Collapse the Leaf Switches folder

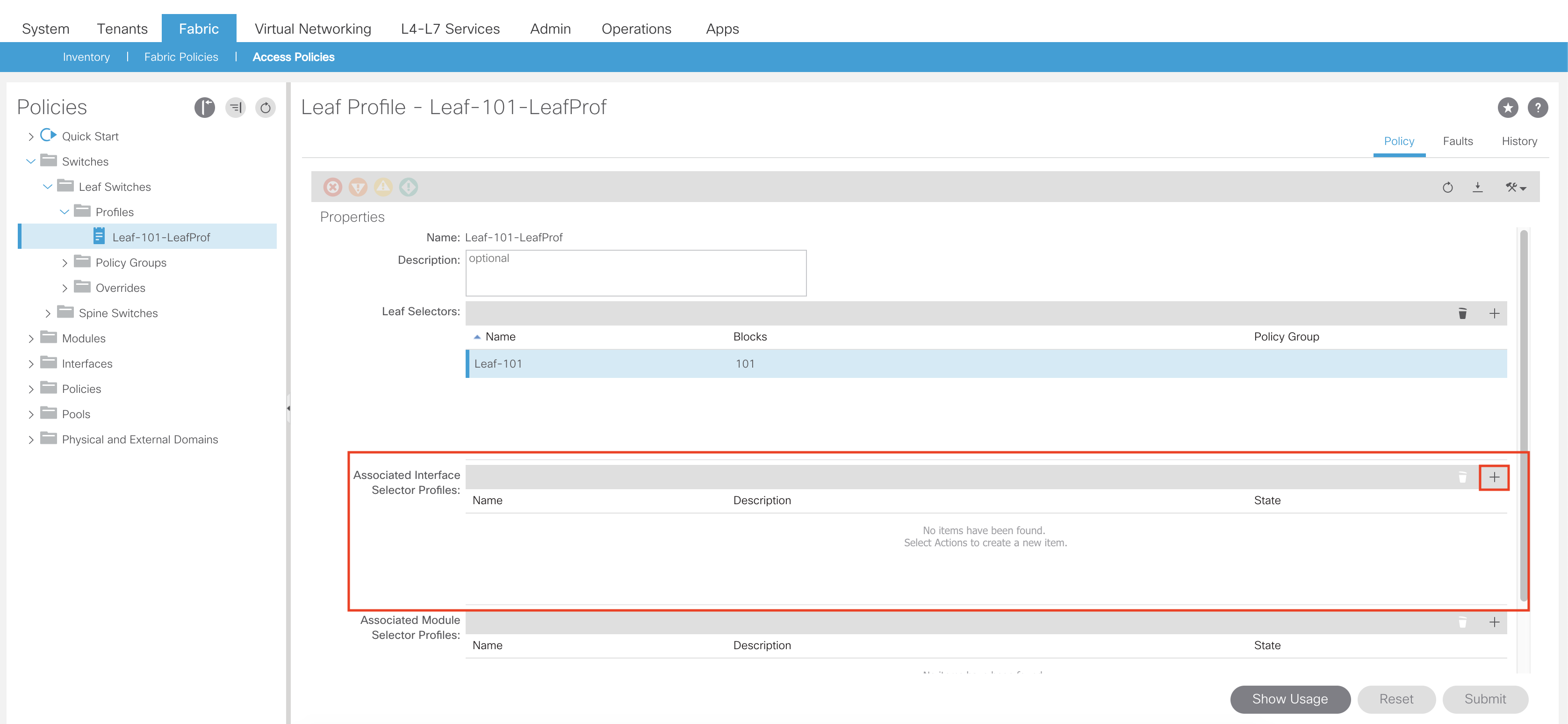coord(48,187)
